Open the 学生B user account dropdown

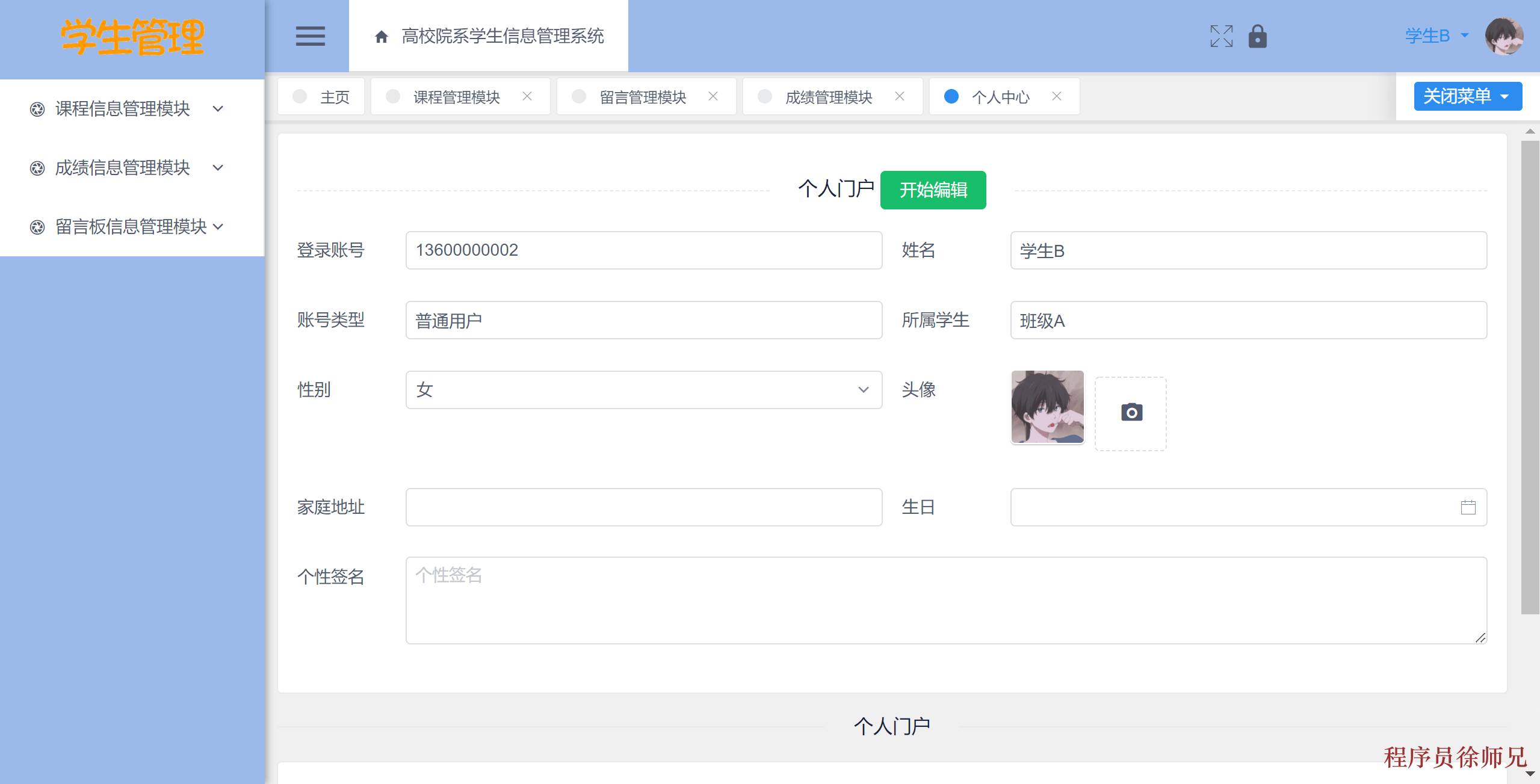(1436, 36)
